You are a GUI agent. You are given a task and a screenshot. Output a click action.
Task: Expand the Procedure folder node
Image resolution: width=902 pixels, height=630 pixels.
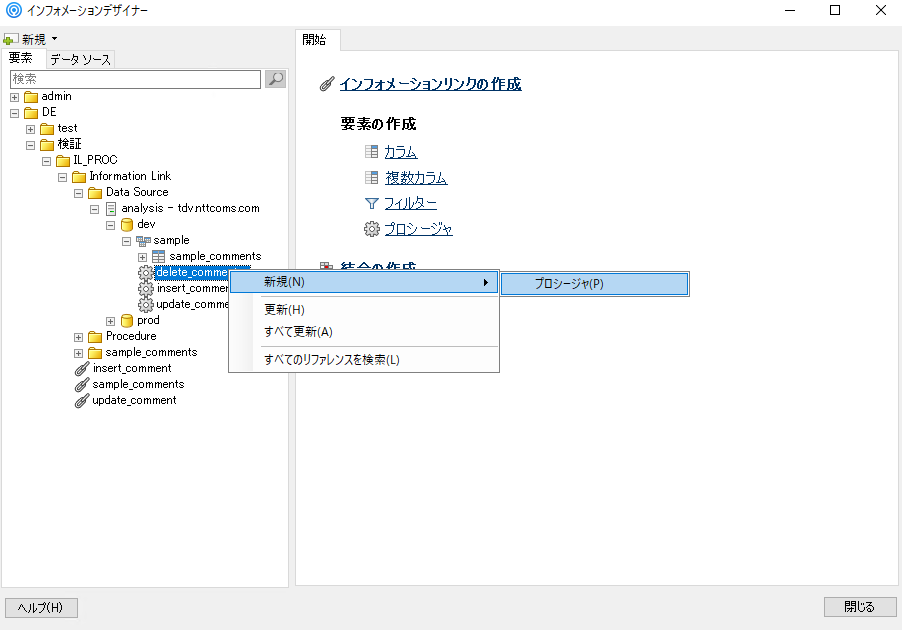point(79,337)
